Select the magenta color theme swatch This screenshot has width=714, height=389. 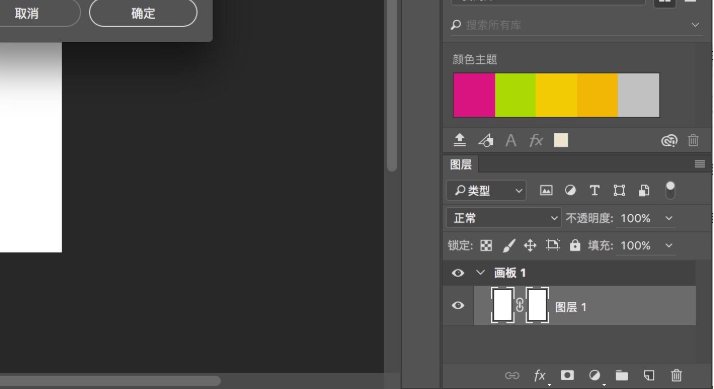[x=474, y=95]
